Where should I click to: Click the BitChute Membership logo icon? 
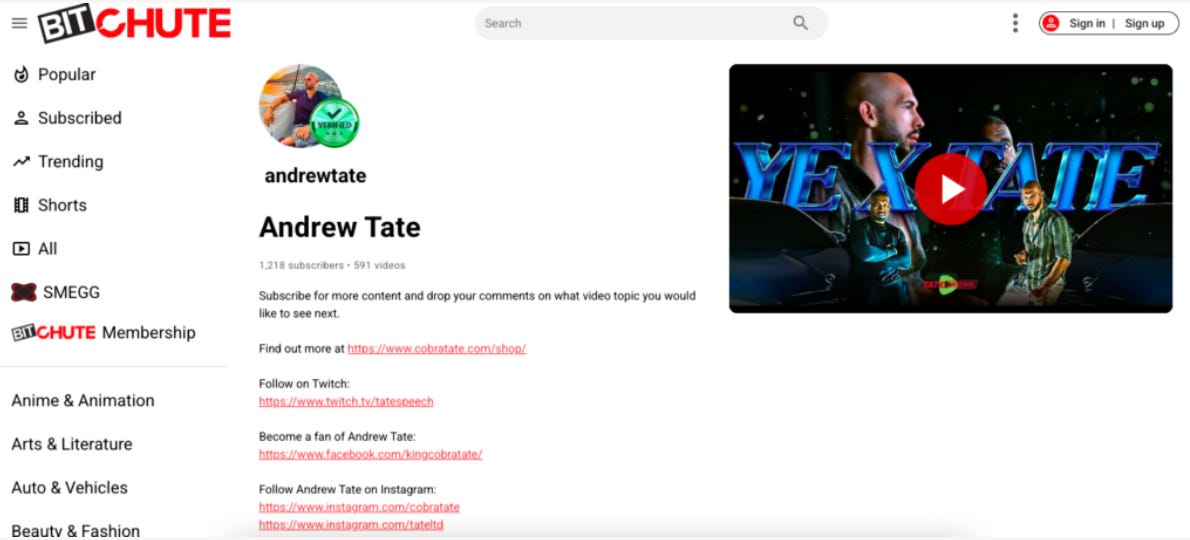point(53,332)
